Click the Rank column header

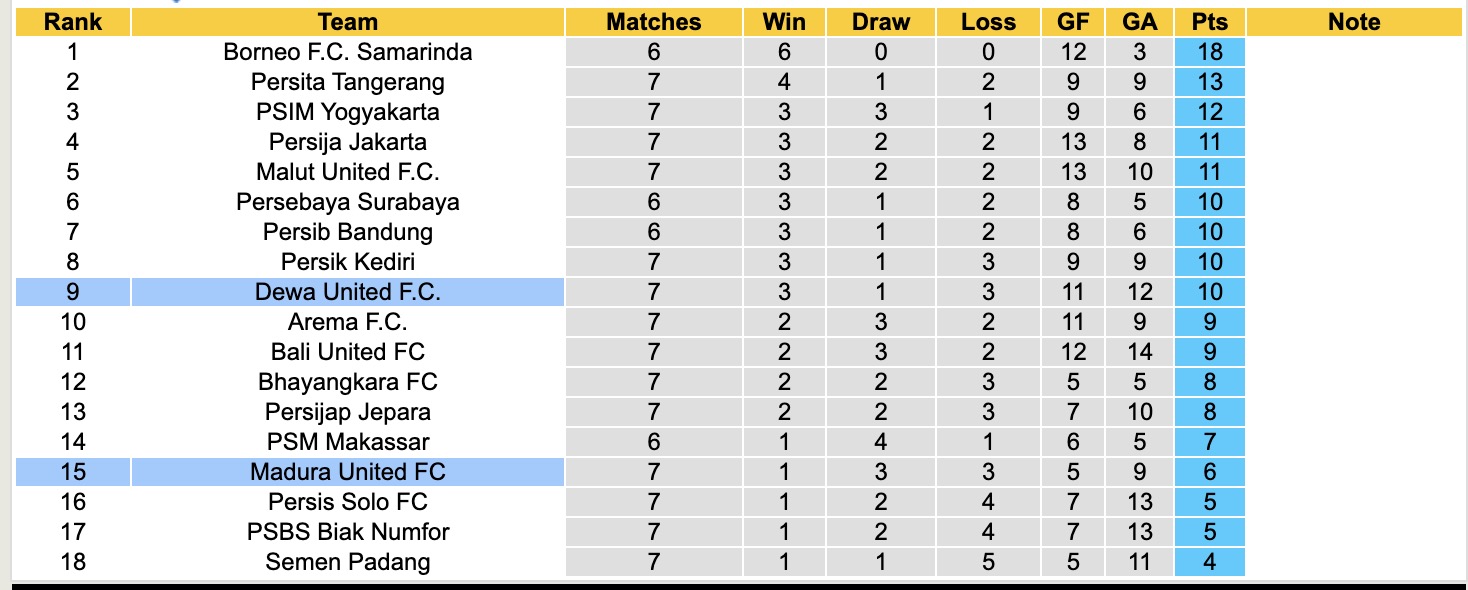[73, 22]
